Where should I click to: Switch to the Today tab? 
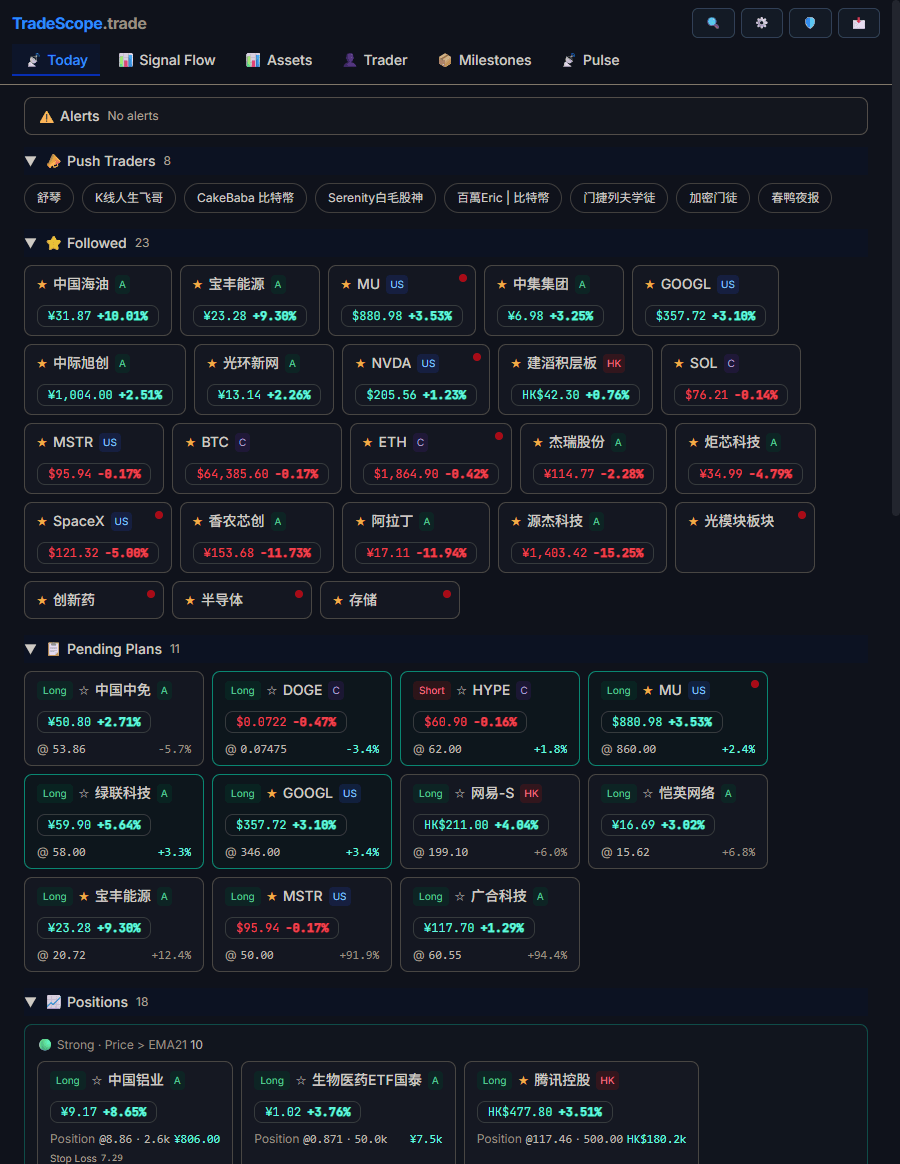[56, 60]
